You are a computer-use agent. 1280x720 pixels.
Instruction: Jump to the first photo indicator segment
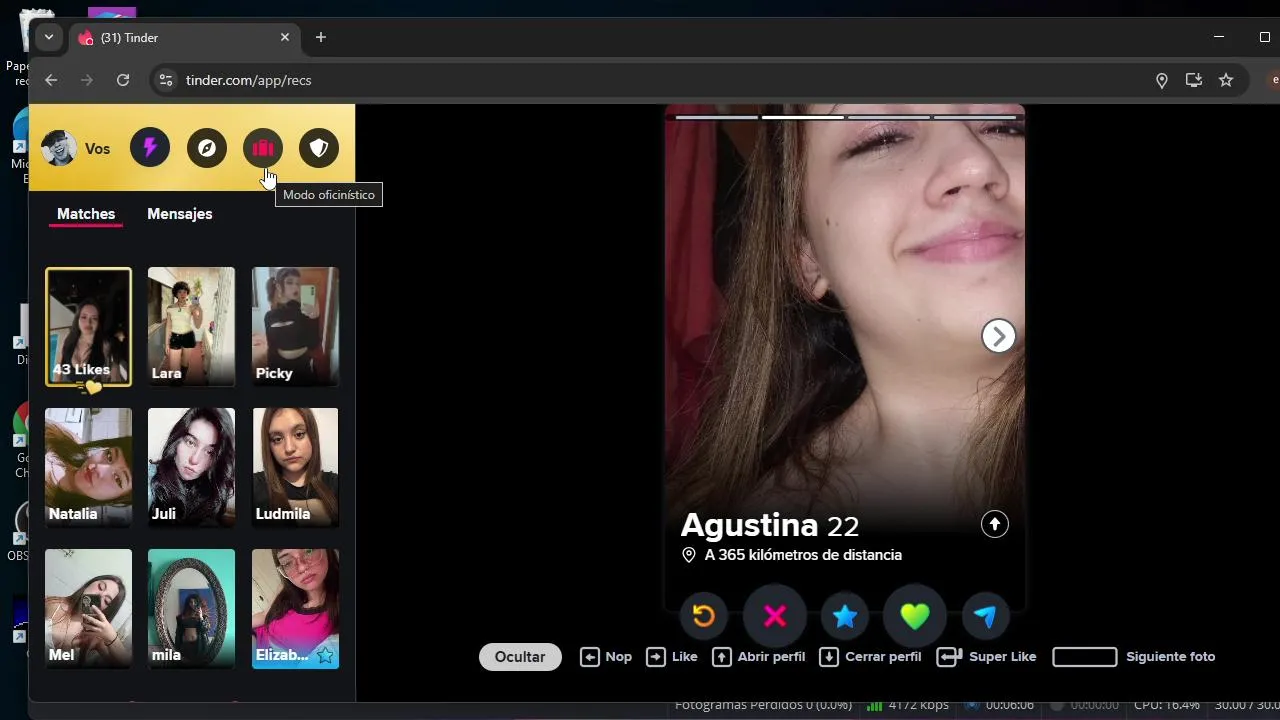pos(717,117)
